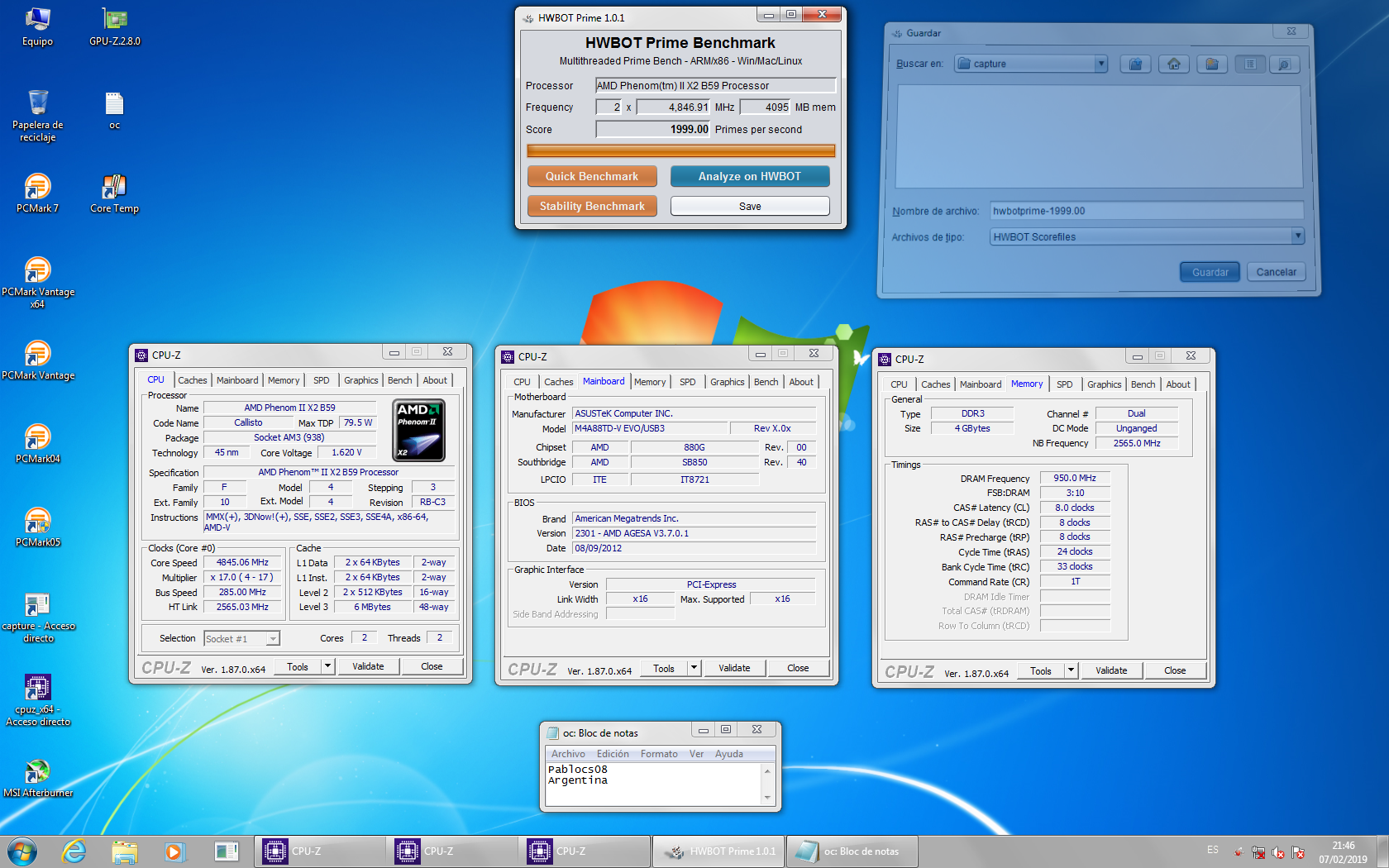
Task: Start the Quick Benchmark
Action: 592,176
